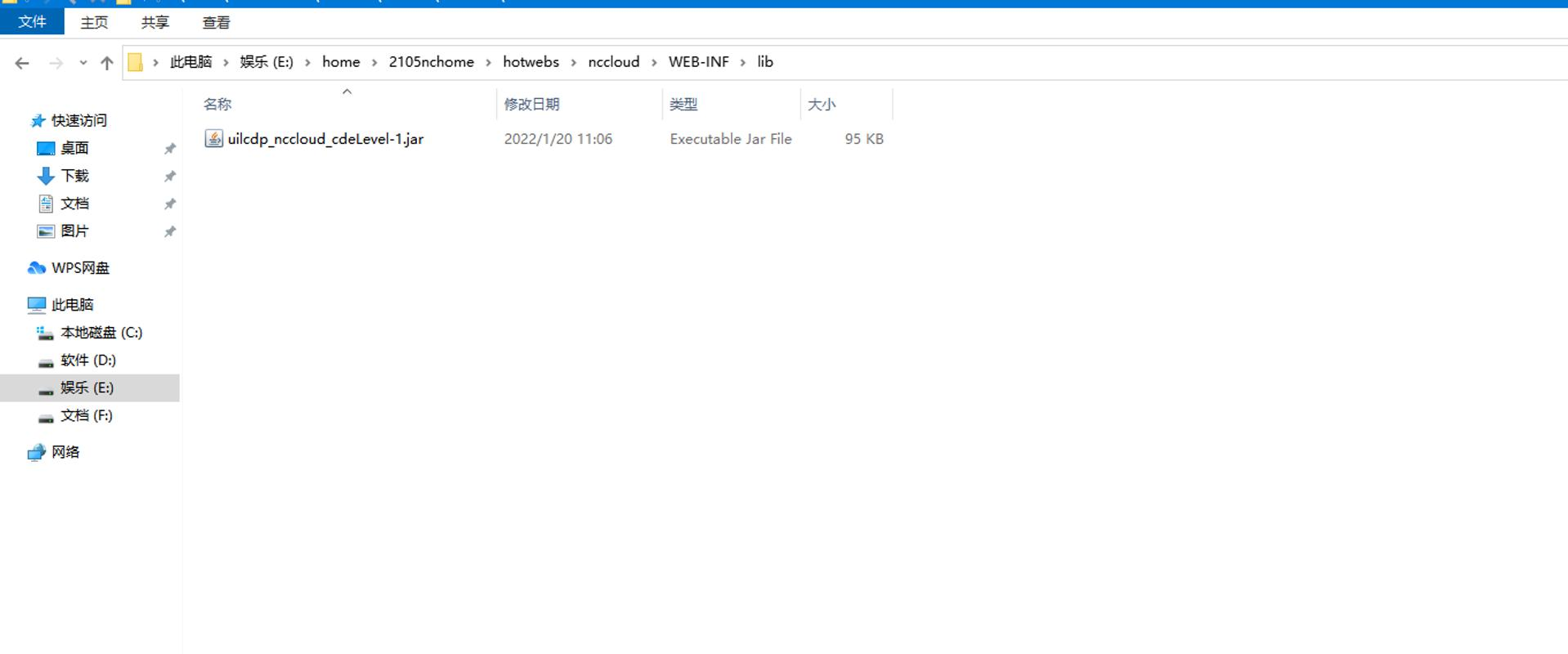Viewport: 1568px width, 654px height.
Task: Navigate to home in breadcrumb
Action: tap(341, 62)
